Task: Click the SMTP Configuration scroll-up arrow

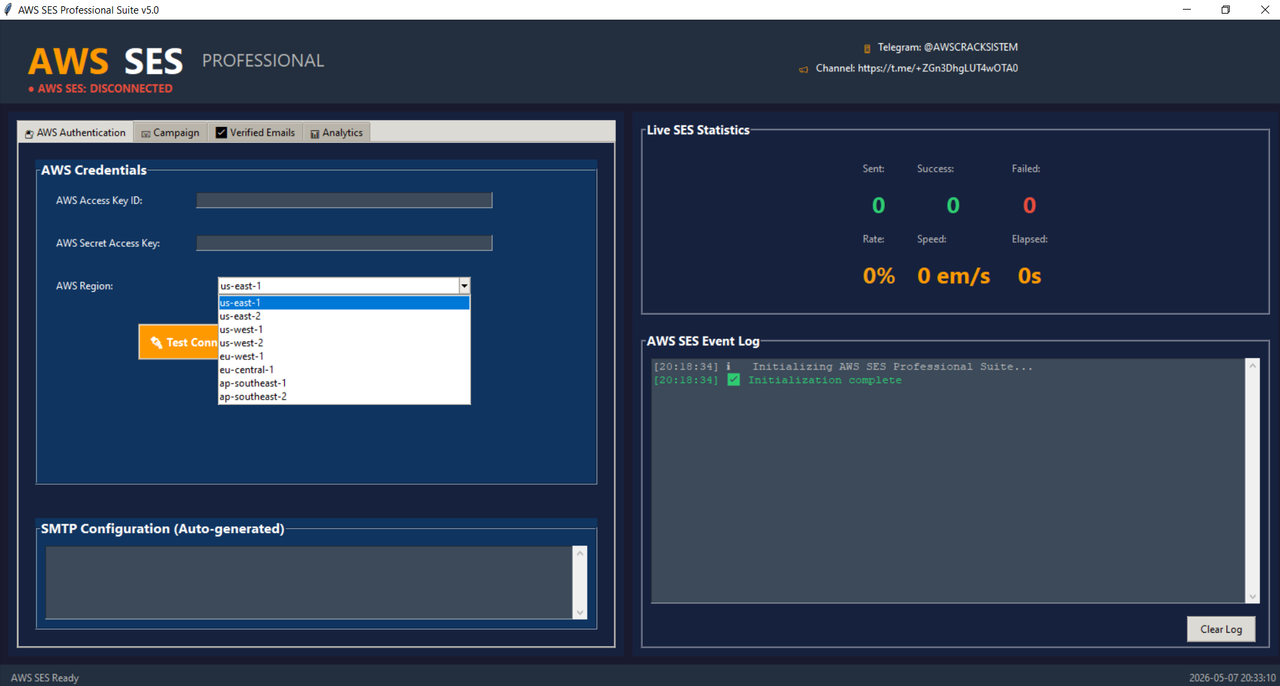Action: (x=580, y=553)
